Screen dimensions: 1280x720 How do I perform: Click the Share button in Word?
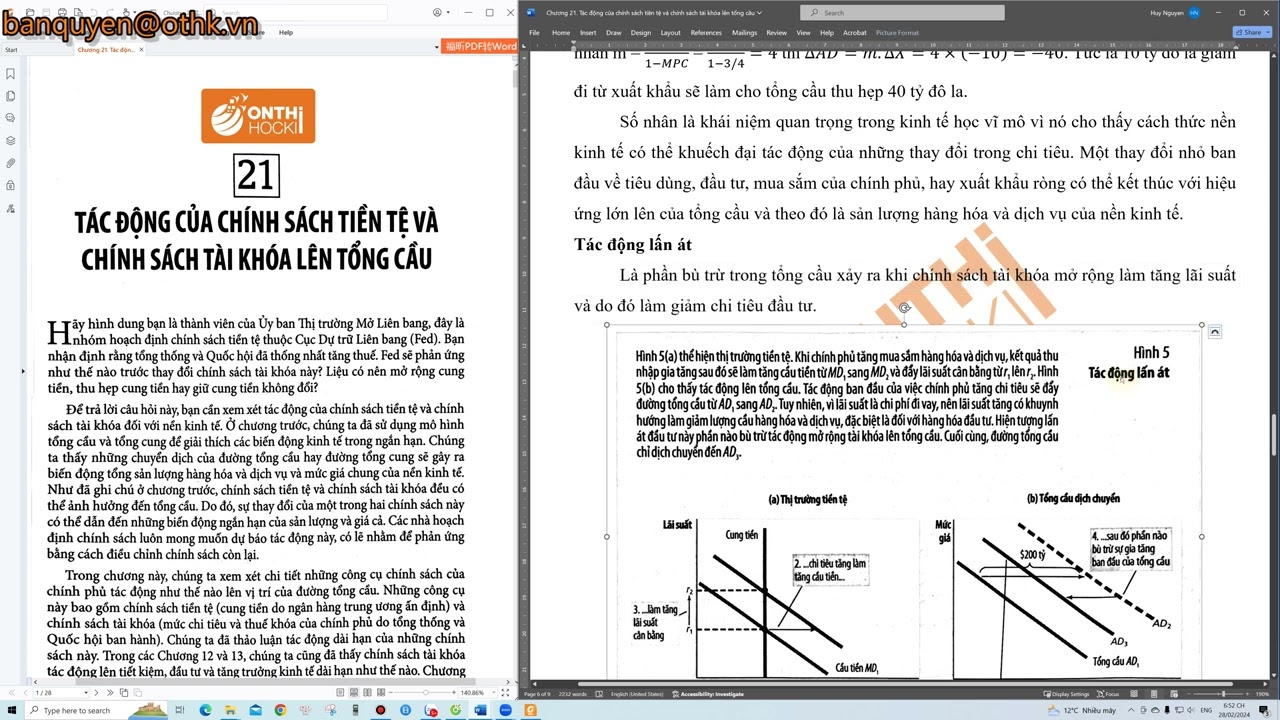[x=1251, y=32]
